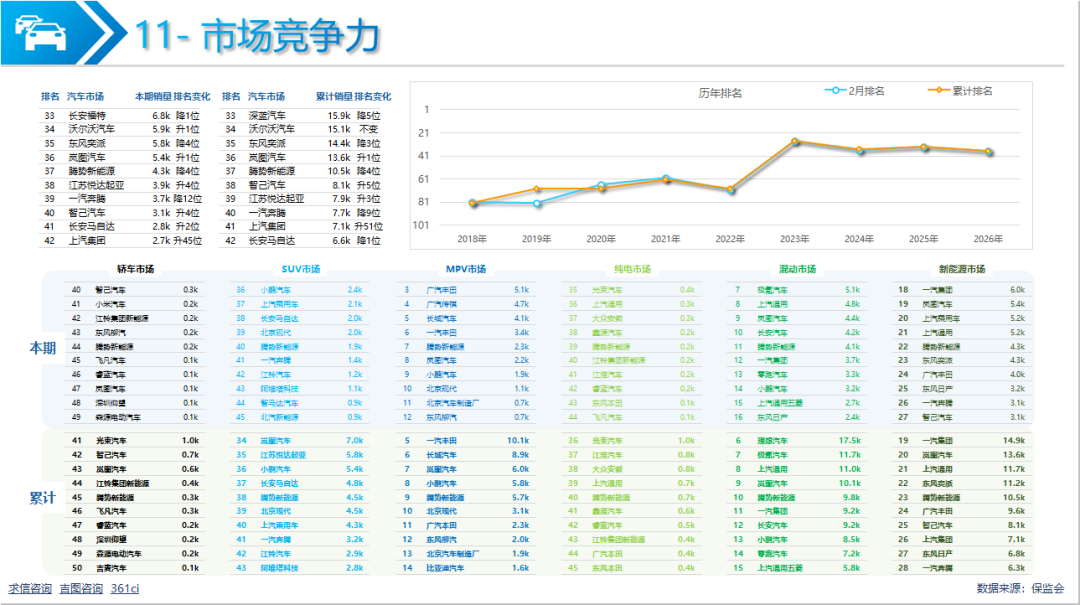Screen dimensions: 1080x605
Task: Click the chart data point at 2023年
Action: 795,141
